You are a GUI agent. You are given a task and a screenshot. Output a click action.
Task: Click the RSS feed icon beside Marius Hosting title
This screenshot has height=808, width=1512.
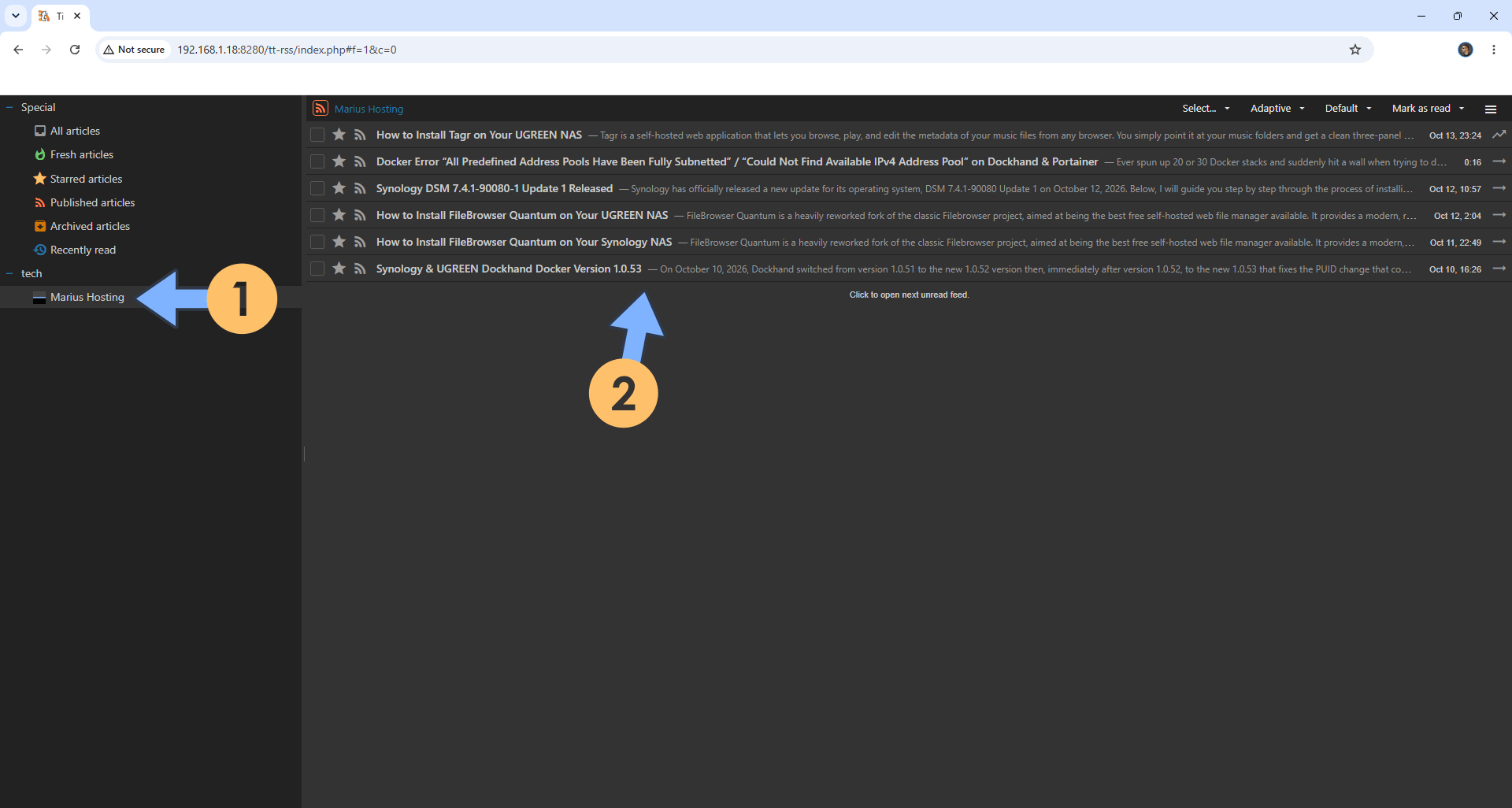coord(321,108)
